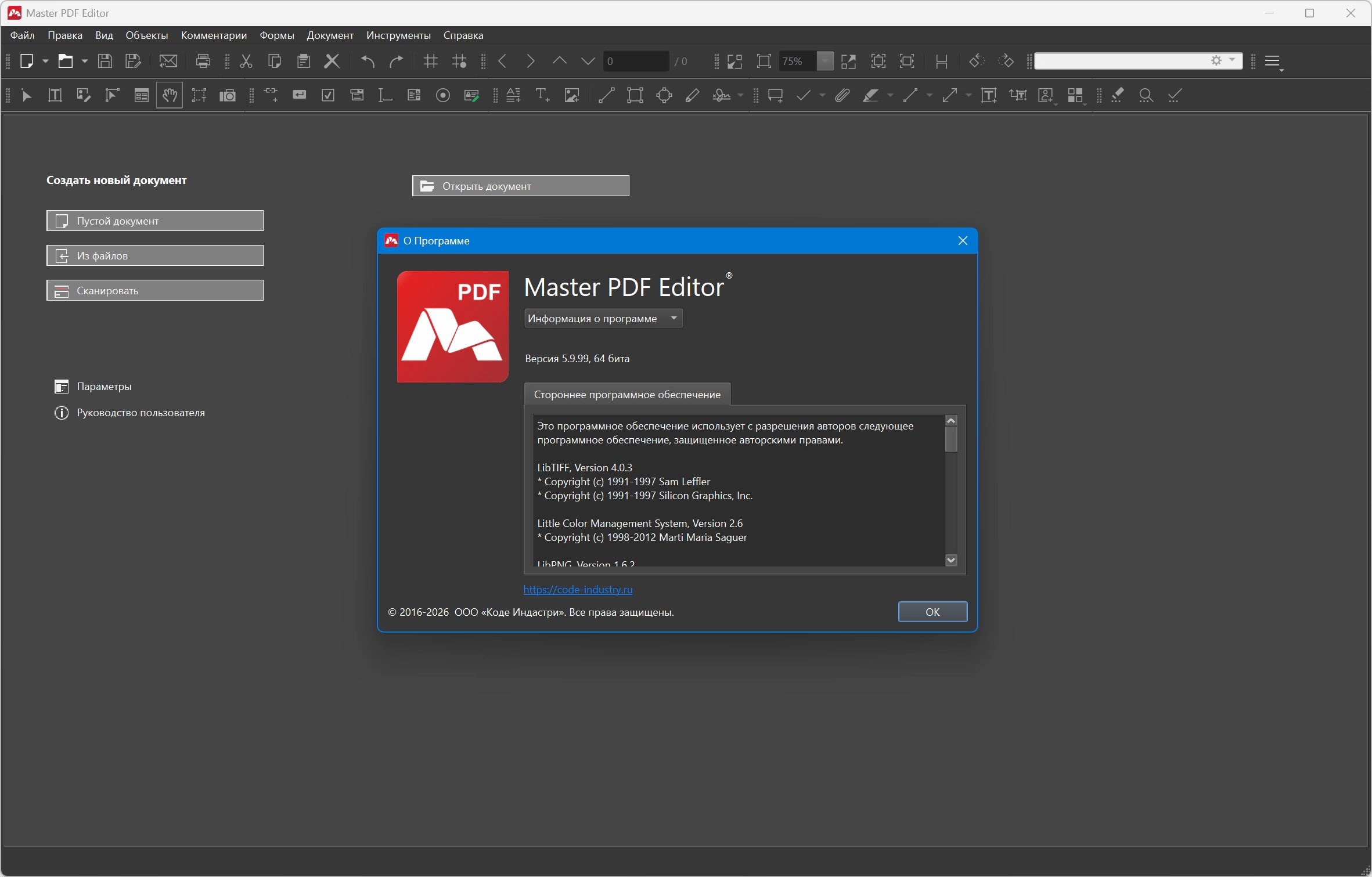
Task: Toggle snap to grid
Action: tap(460, 61)
